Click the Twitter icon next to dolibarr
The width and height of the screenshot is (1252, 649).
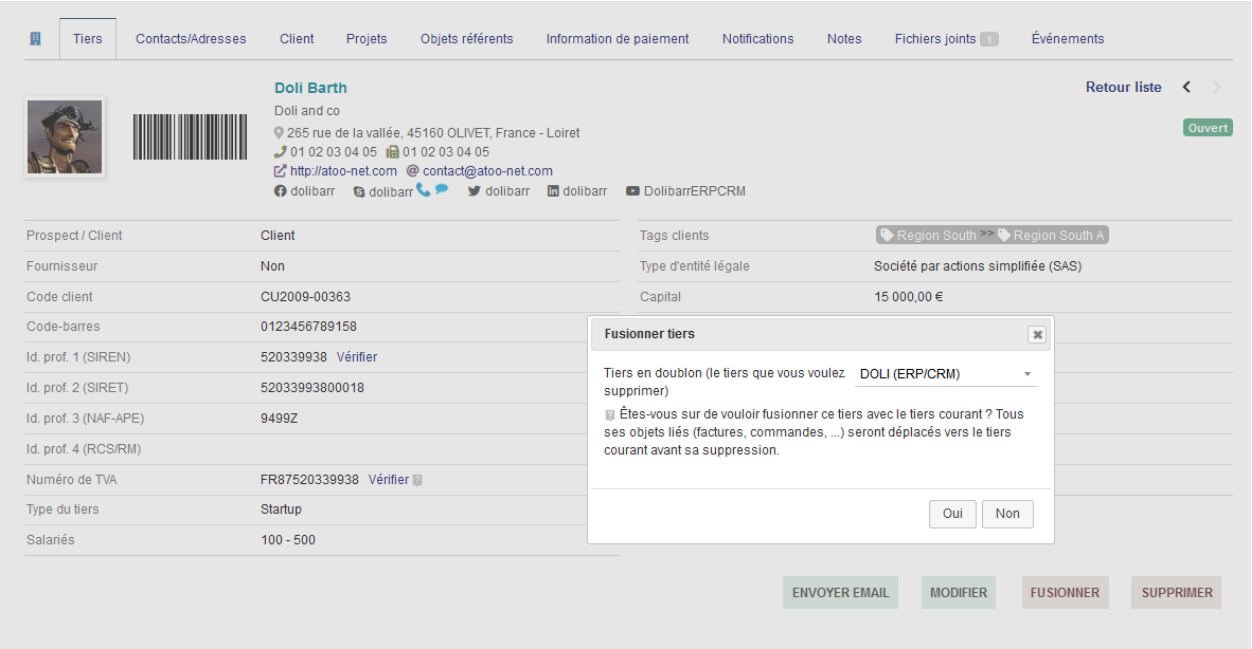[x=474, y=191]
